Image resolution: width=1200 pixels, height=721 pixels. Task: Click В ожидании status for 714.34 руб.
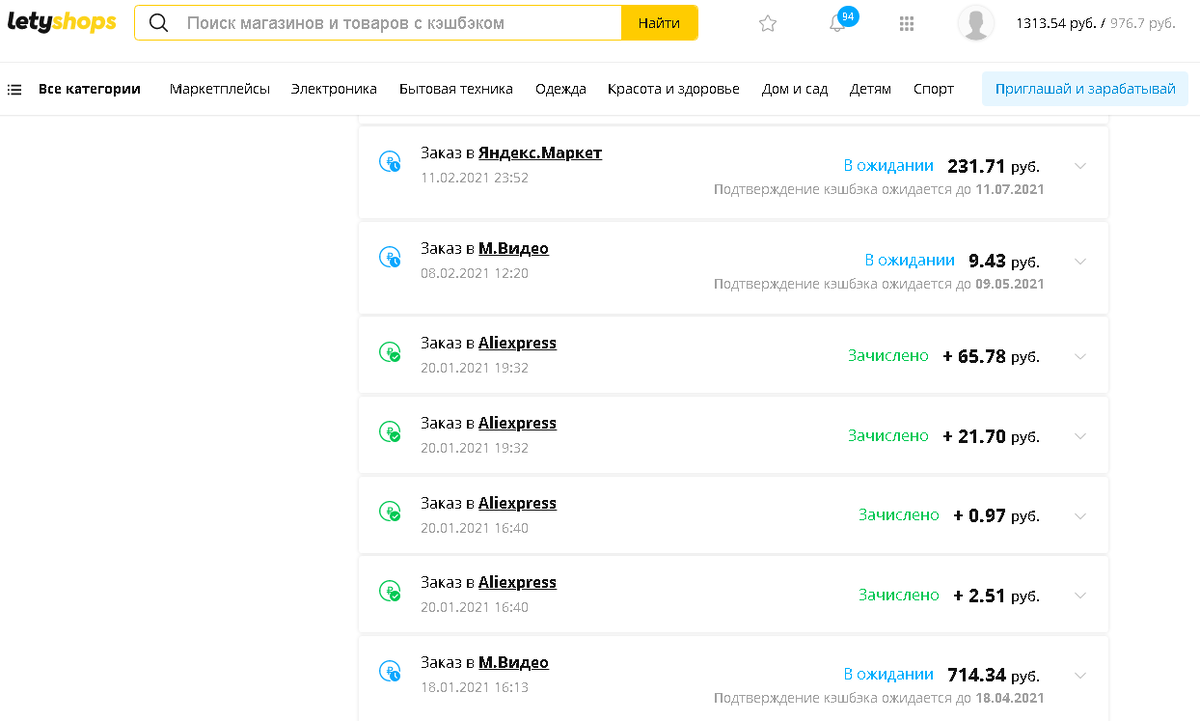[x=889, y=674]
